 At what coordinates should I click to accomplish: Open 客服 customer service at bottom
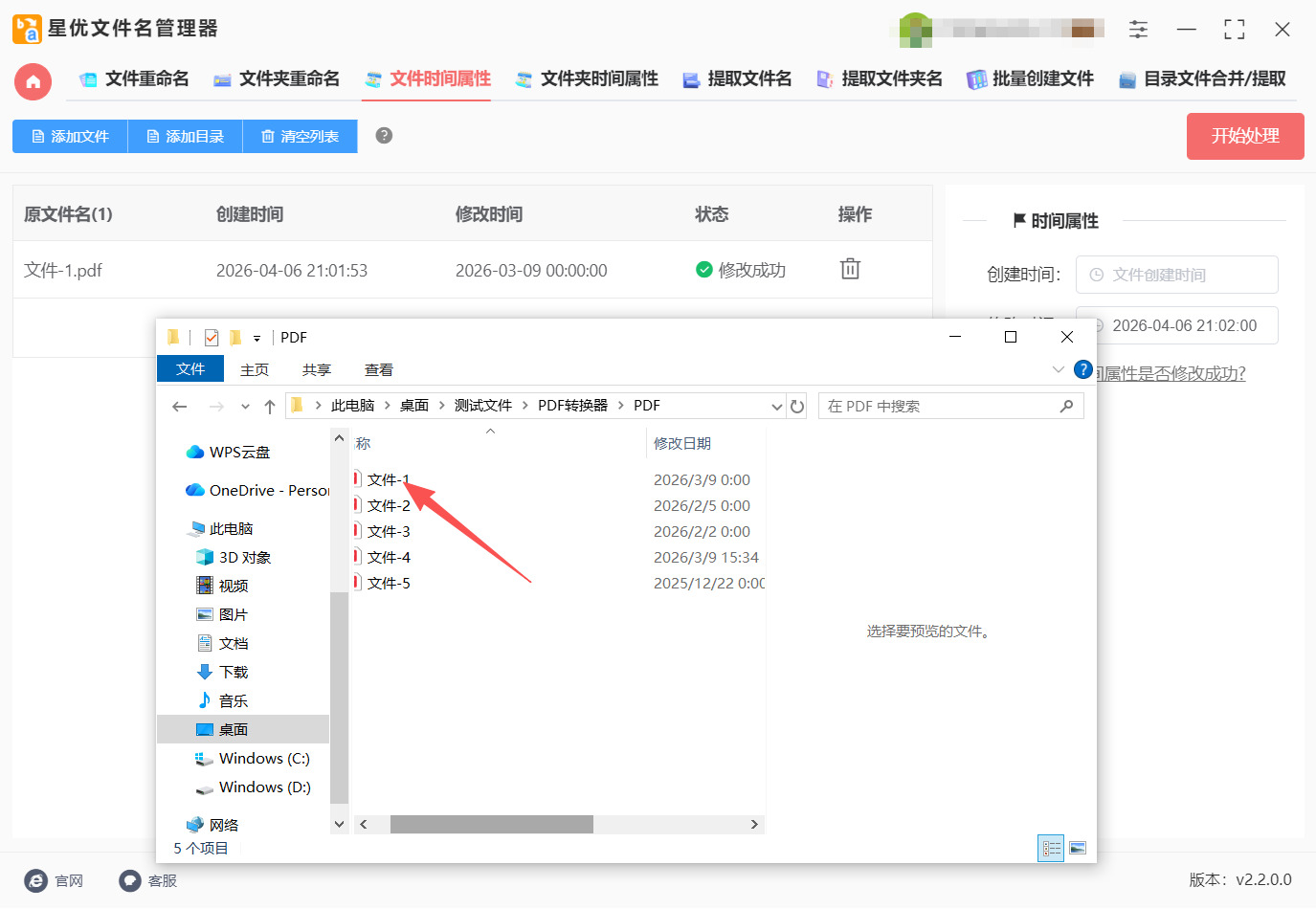pos(148,880)
